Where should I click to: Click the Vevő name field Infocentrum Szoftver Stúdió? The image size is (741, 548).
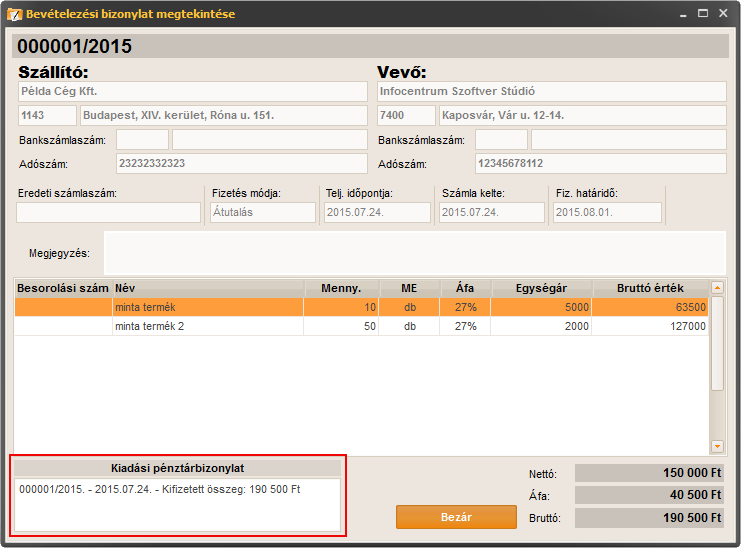551,92
